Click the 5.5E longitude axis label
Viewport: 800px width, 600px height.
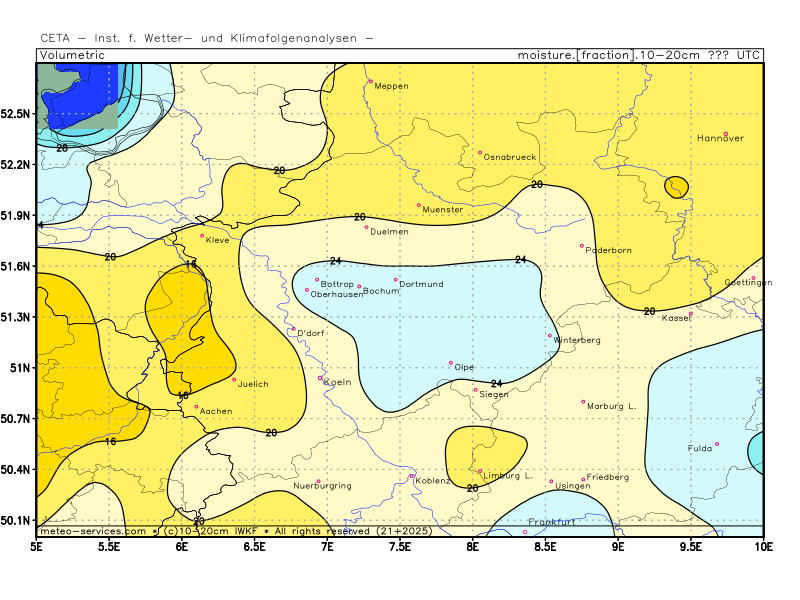[x=109, y=547]
